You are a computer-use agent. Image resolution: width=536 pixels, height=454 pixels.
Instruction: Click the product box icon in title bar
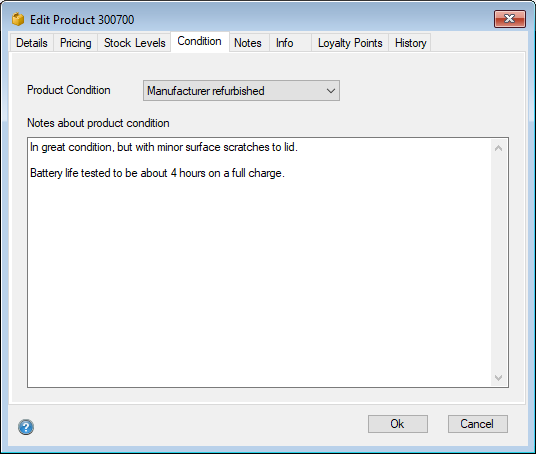point(18,19)
